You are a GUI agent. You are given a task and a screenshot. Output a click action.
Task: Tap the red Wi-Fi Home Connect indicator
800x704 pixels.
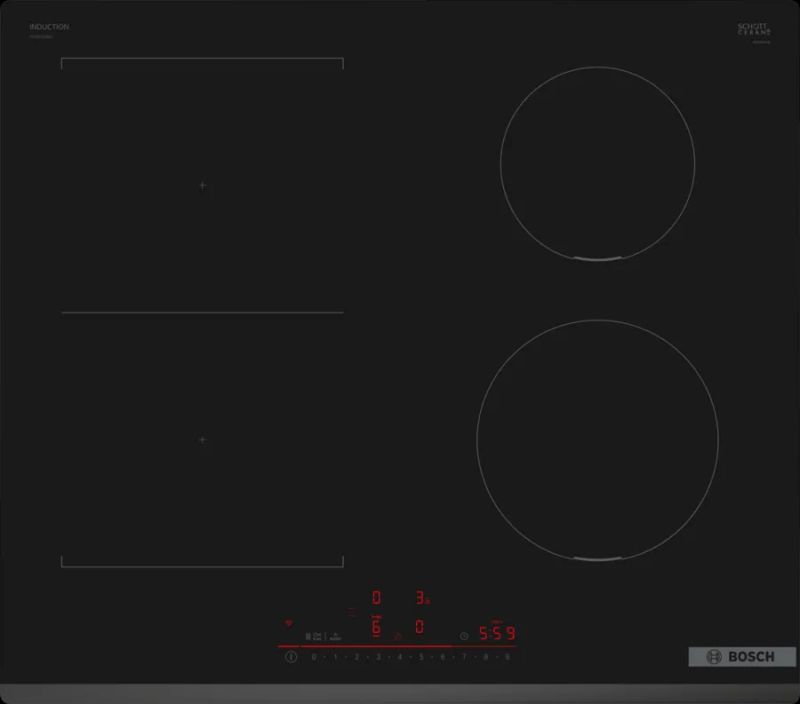click(291, 620)
